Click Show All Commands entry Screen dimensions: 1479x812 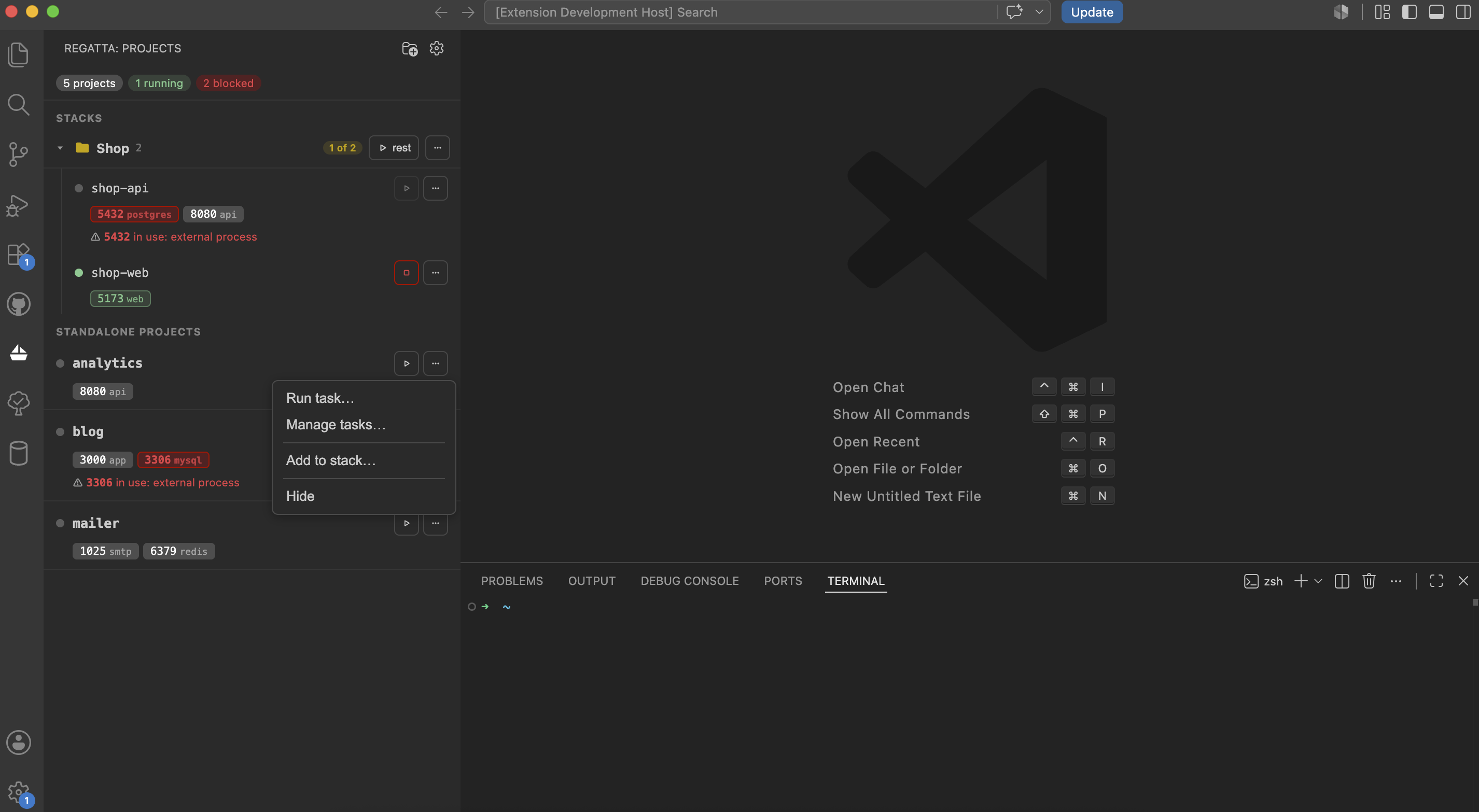pos(901,415)
